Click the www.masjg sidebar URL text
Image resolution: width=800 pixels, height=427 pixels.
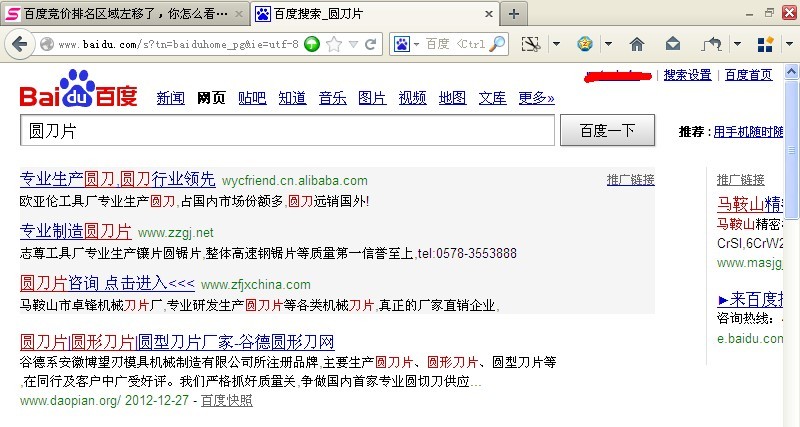[749, 263]
